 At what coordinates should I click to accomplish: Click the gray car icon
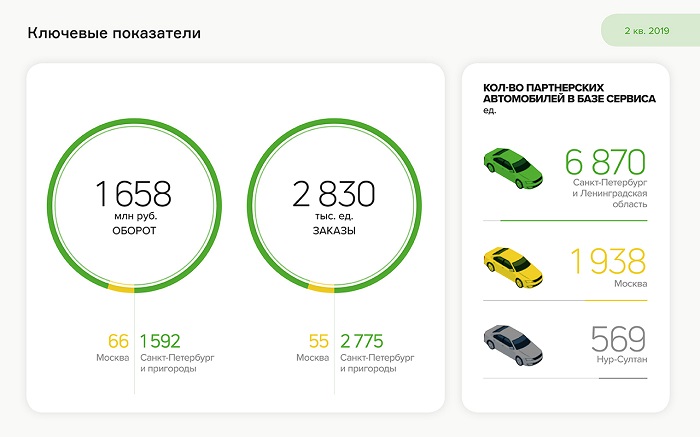(x=513, y=345)
